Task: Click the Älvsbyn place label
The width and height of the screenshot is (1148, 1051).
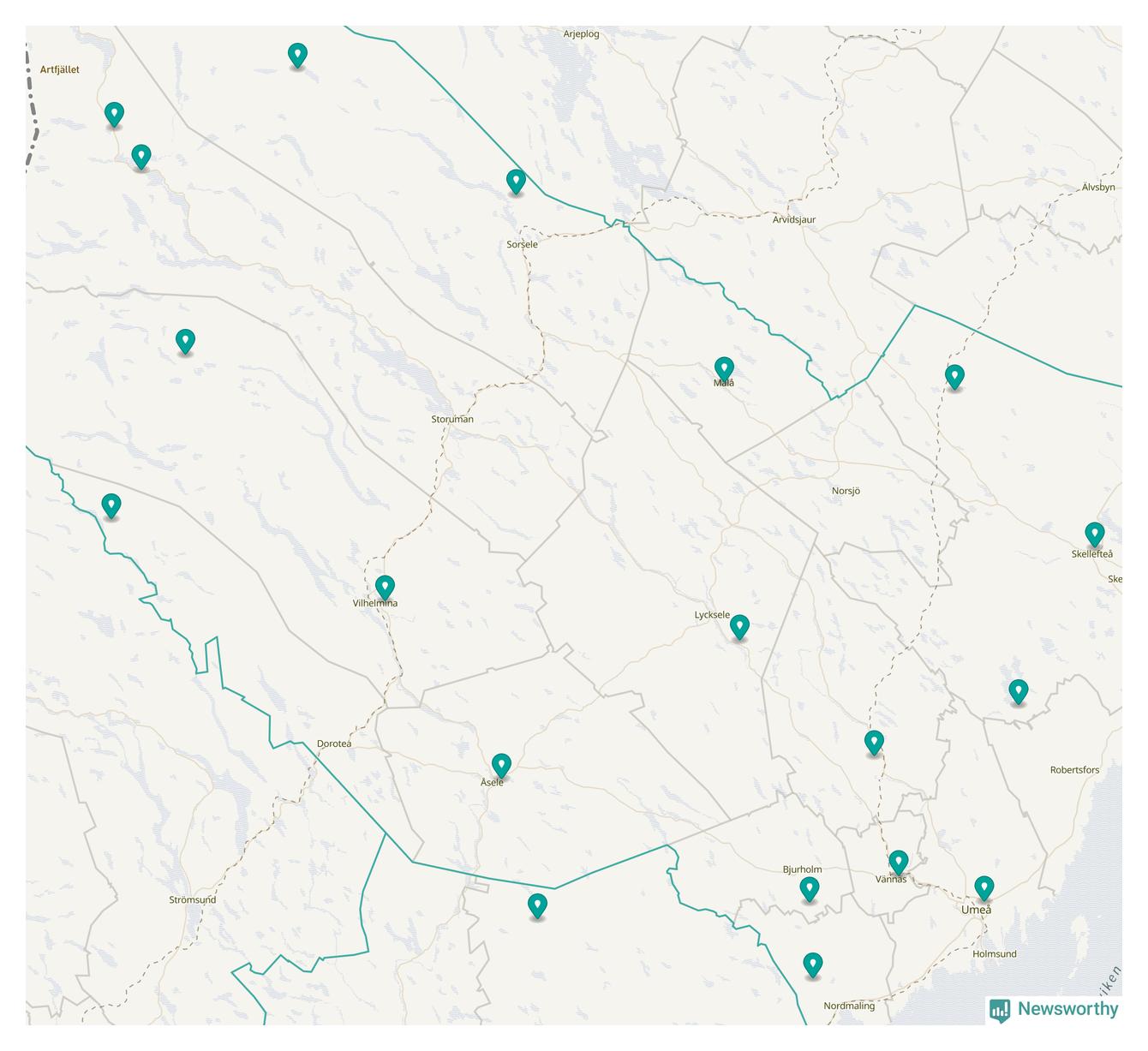Action: [x=1098, y=187]
